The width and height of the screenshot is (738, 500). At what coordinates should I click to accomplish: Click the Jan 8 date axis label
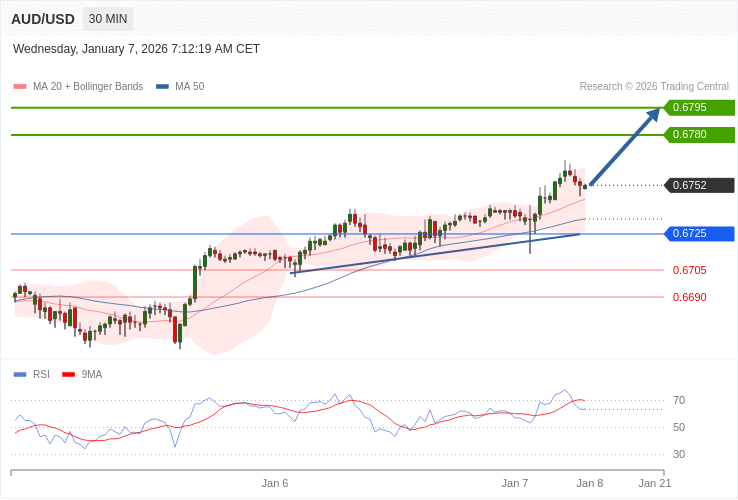(590, 483)
